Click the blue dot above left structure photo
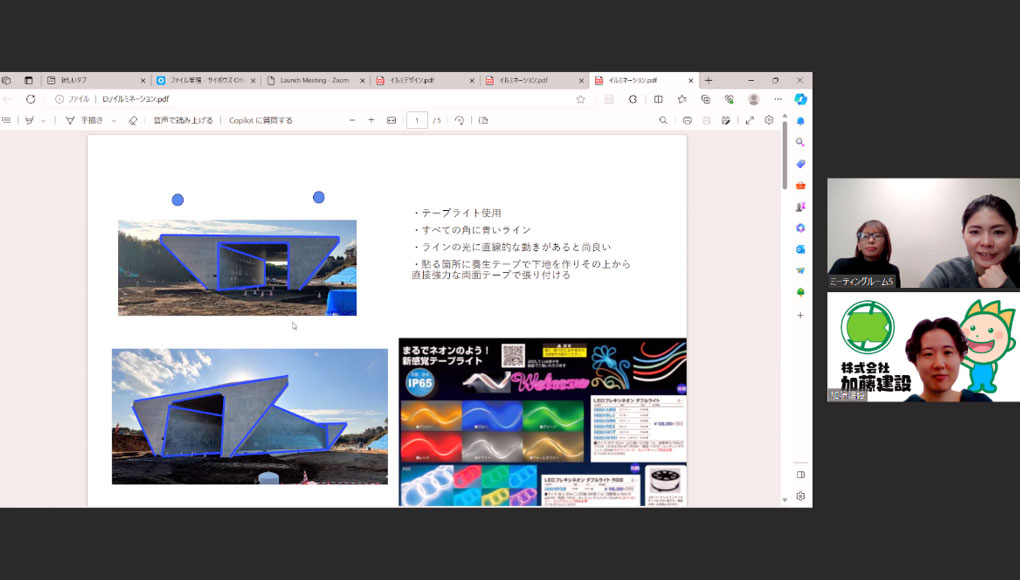This screenshot has height=580, width=1020. pos(178,200)
